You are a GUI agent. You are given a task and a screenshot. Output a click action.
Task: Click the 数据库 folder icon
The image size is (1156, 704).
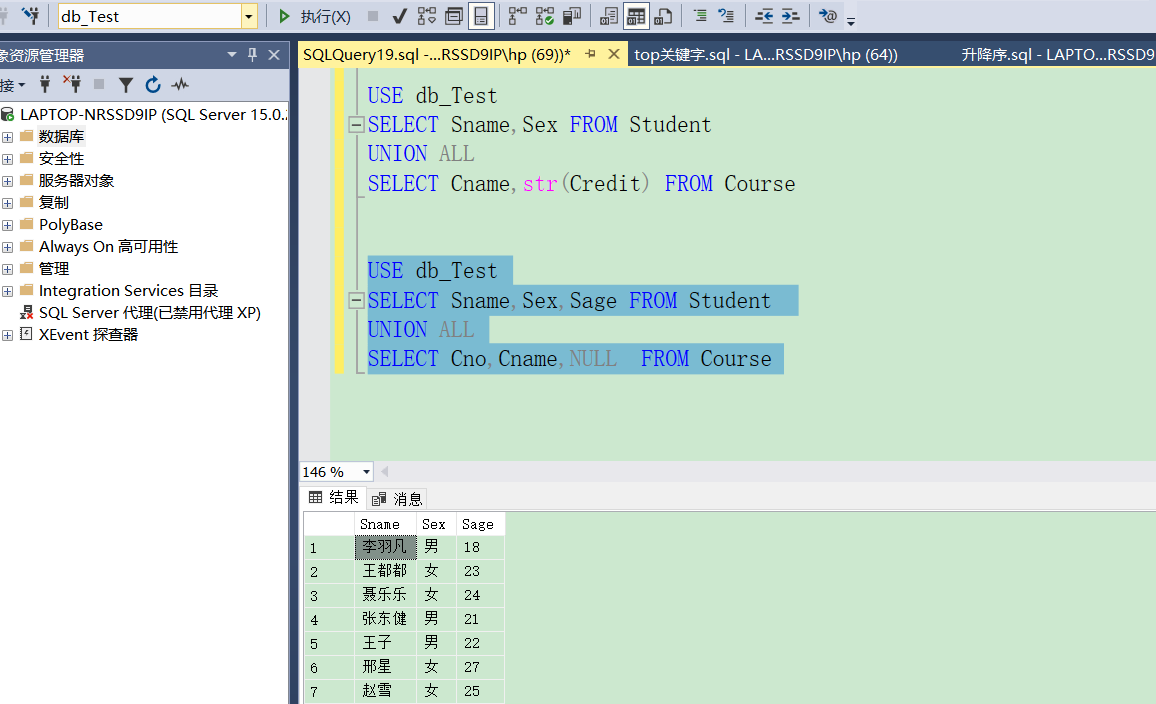pos(27,136)
